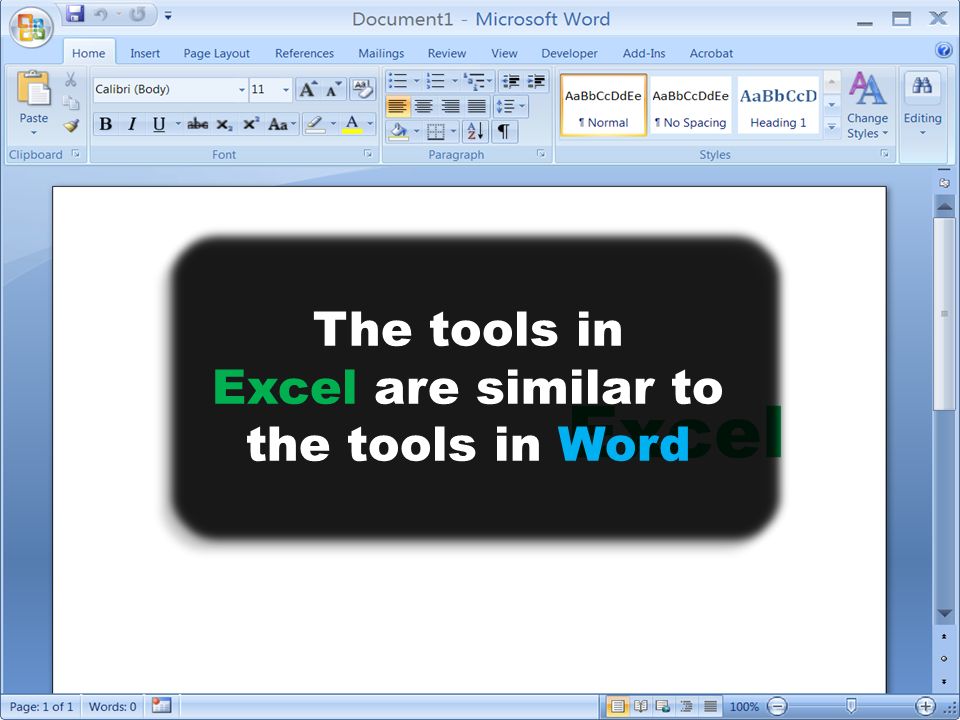Apply text highlight color

[x=315, y=124]
